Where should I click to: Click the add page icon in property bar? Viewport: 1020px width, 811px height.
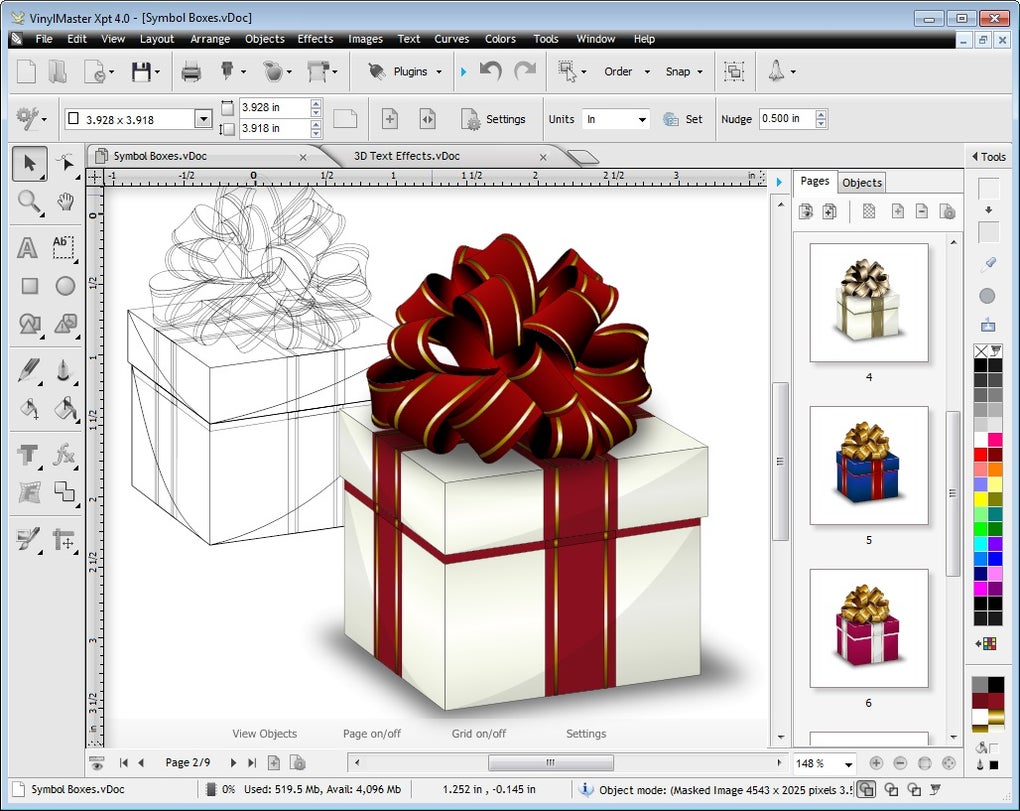[x=390, y=119]
